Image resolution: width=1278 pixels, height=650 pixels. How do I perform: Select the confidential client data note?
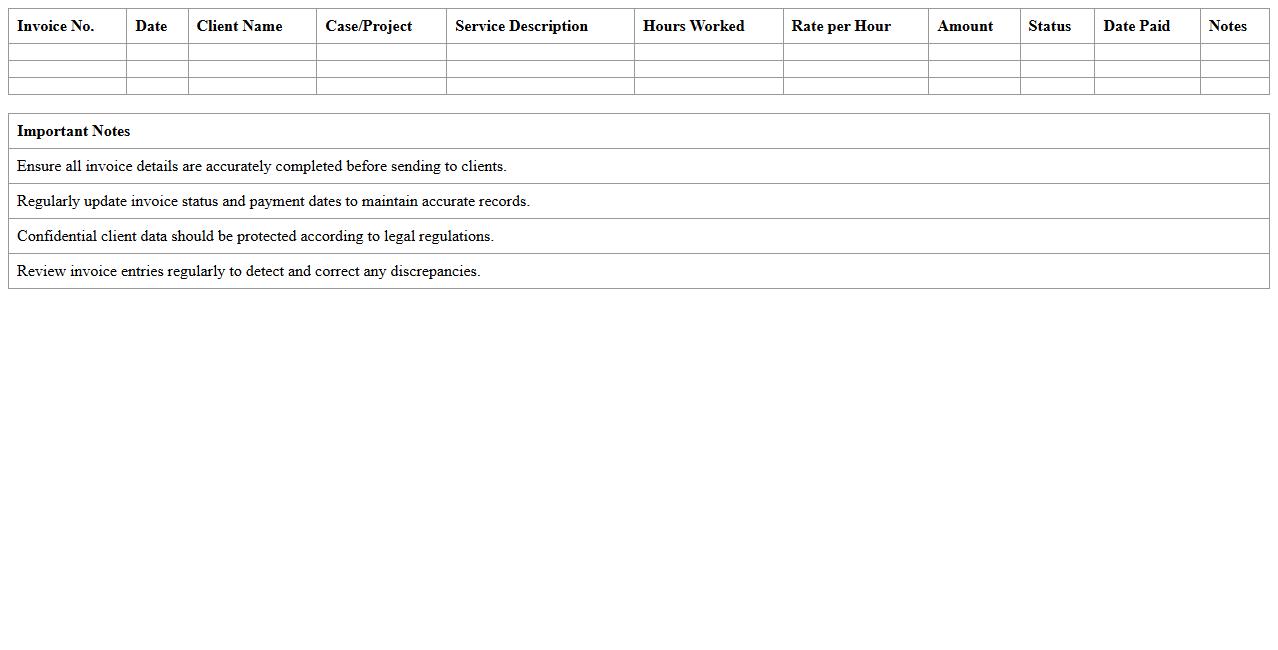tap(255, 236)
